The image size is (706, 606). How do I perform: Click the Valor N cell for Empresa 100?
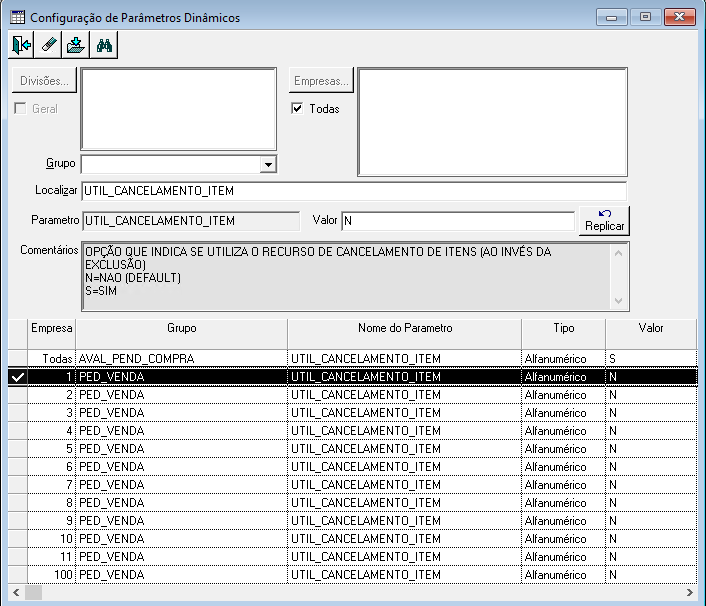(651, 575)
